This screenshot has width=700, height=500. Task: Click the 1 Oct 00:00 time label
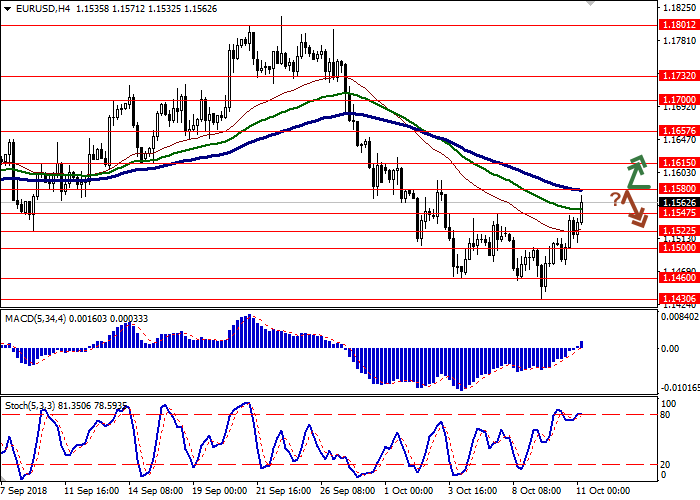pyautogui.click(x=409, y=491)
